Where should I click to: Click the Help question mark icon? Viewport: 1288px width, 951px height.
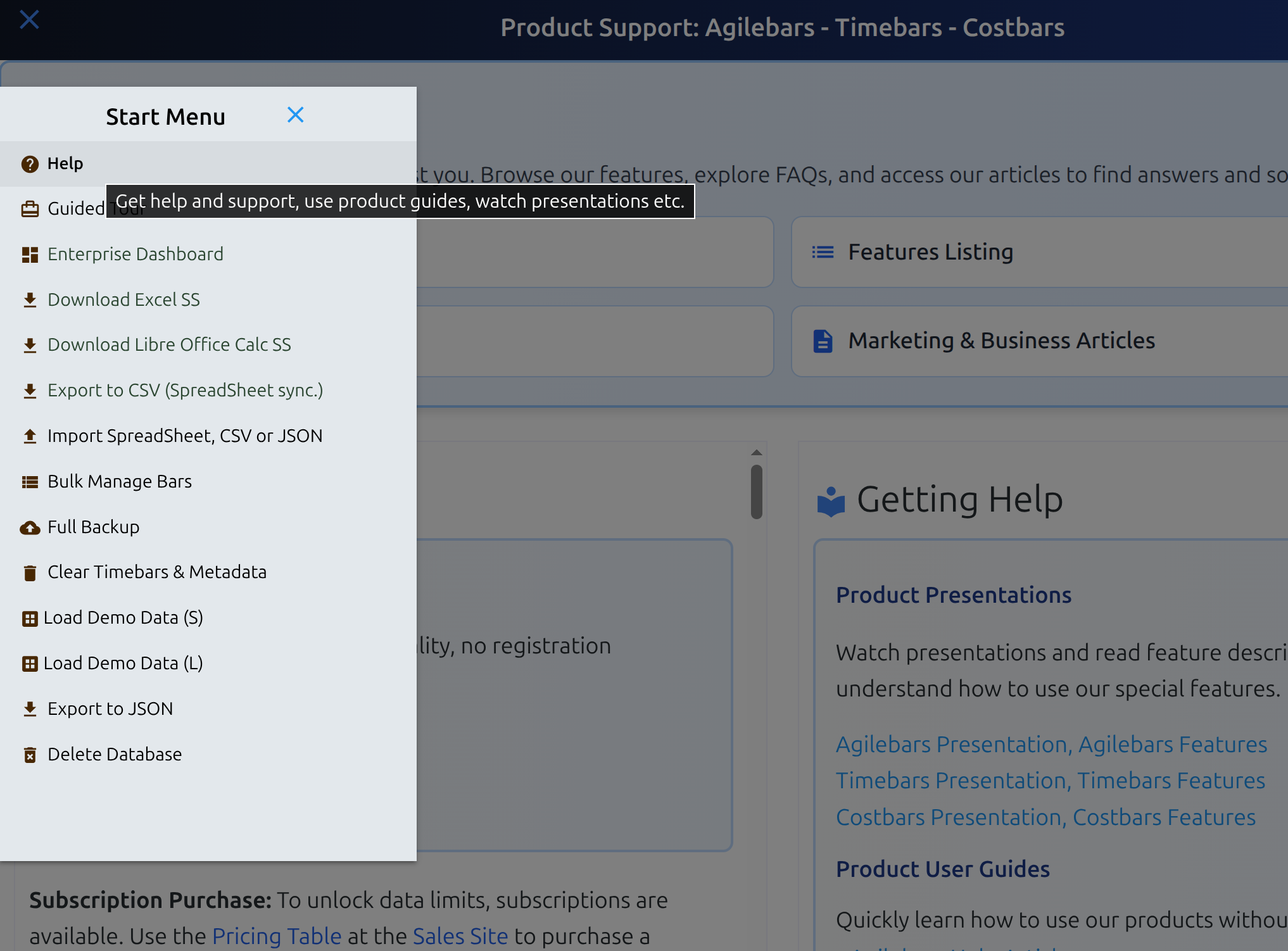click(30, 164)
